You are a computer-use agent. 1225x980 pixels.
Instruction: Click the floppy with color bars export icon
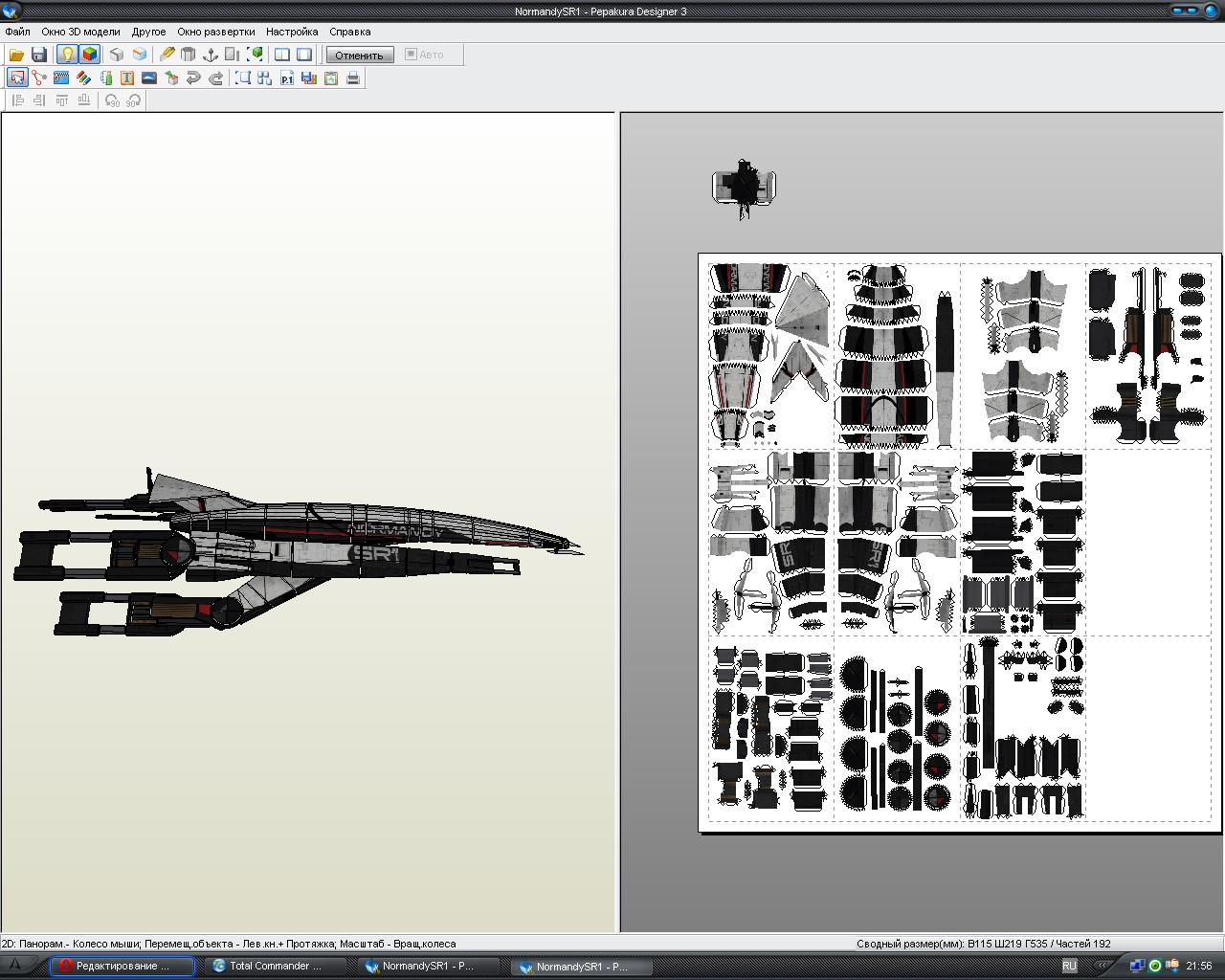(309, 78)
